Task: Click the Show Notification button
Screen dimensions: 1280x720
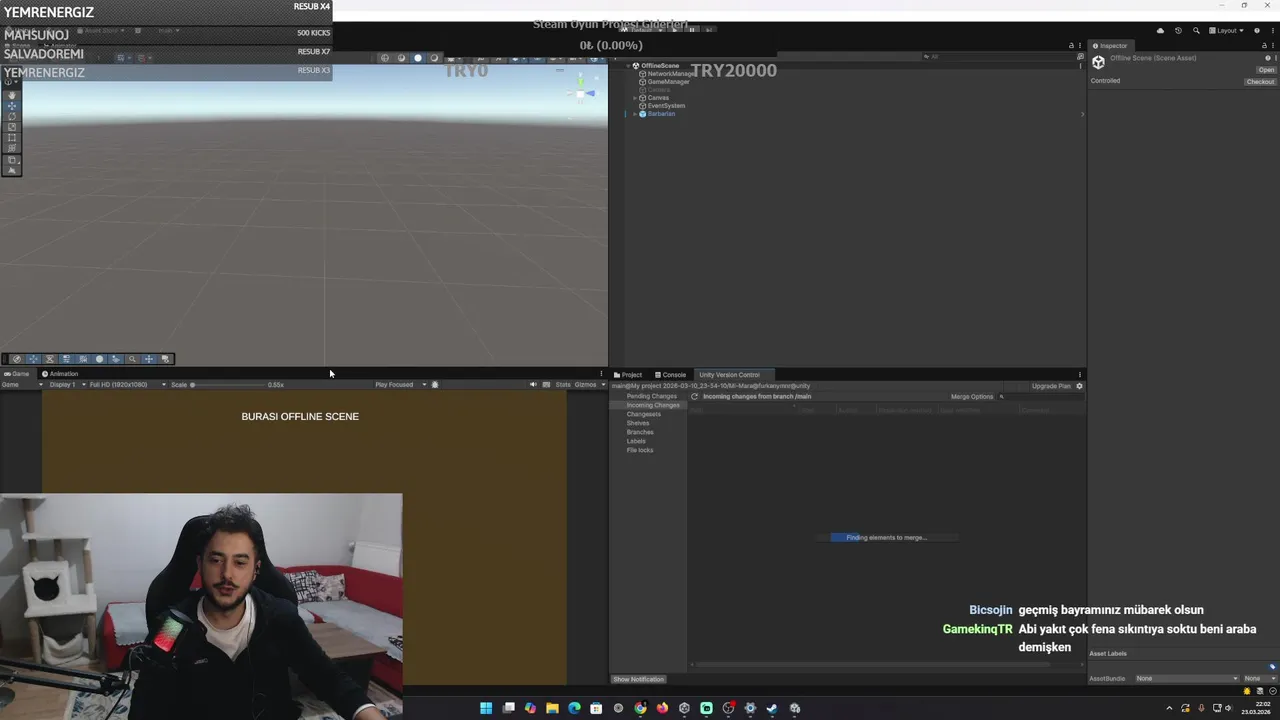Action: tap(638, 679)
